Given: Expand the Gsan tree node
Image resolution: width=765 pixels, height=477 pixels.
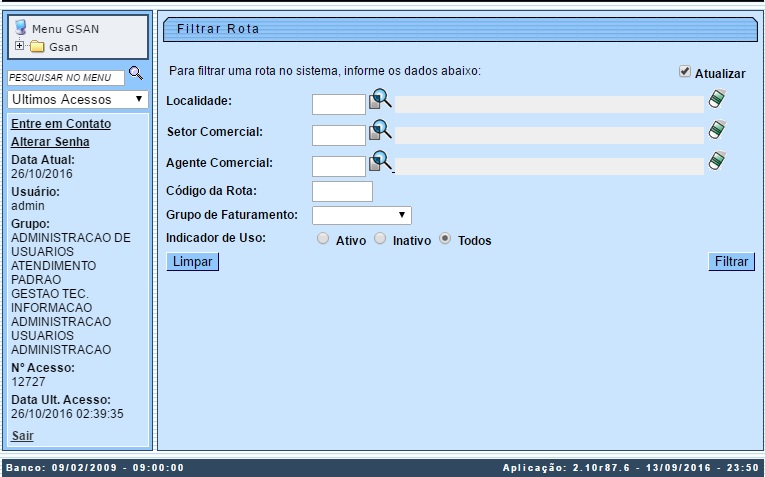Looking at the screenshot, I should (19, 46).
